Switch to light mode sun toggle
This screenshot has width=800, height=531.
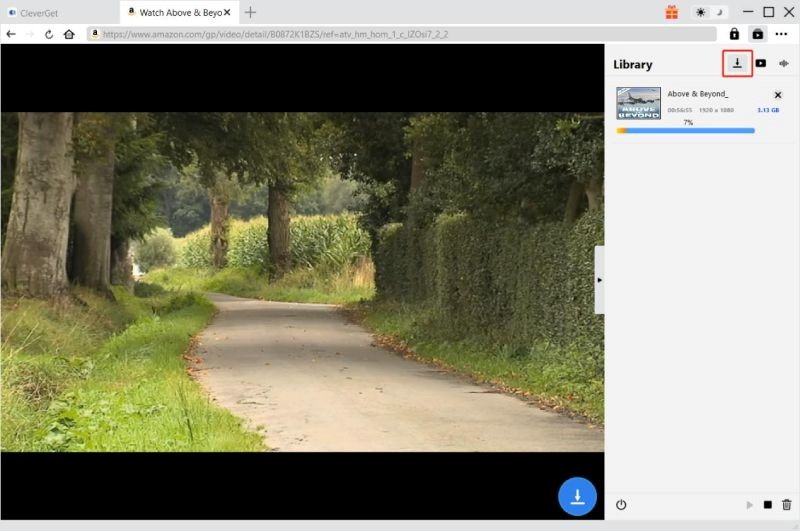[x=700, y=12]
